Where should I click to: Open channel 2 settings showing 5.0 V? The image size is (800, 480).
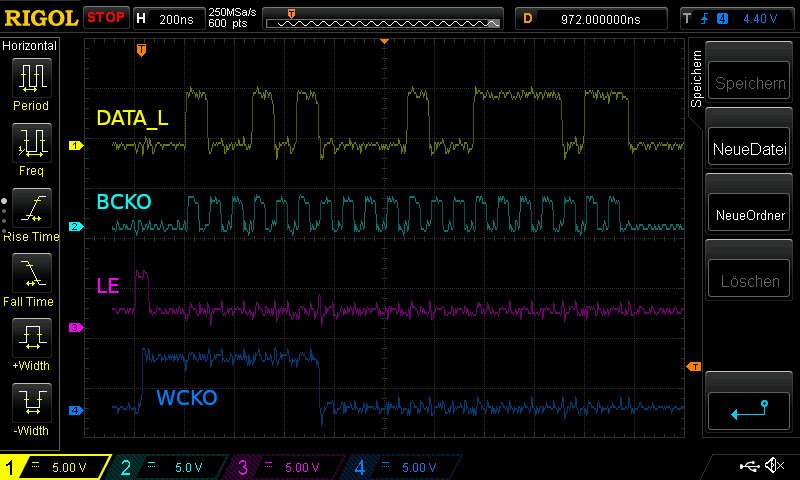168,467
